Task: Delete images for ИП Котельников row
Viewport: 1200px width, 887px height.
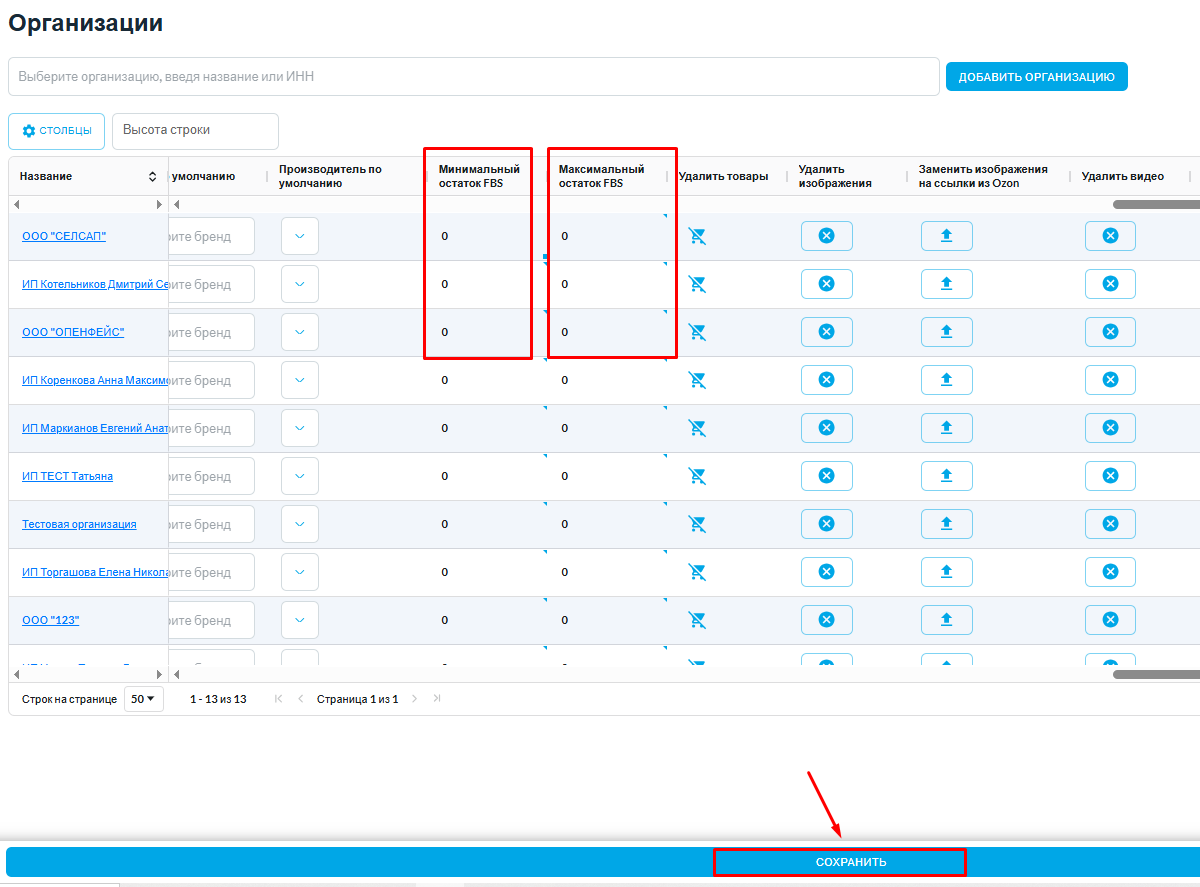Action: pyautogui.click(x=826, y=284)
